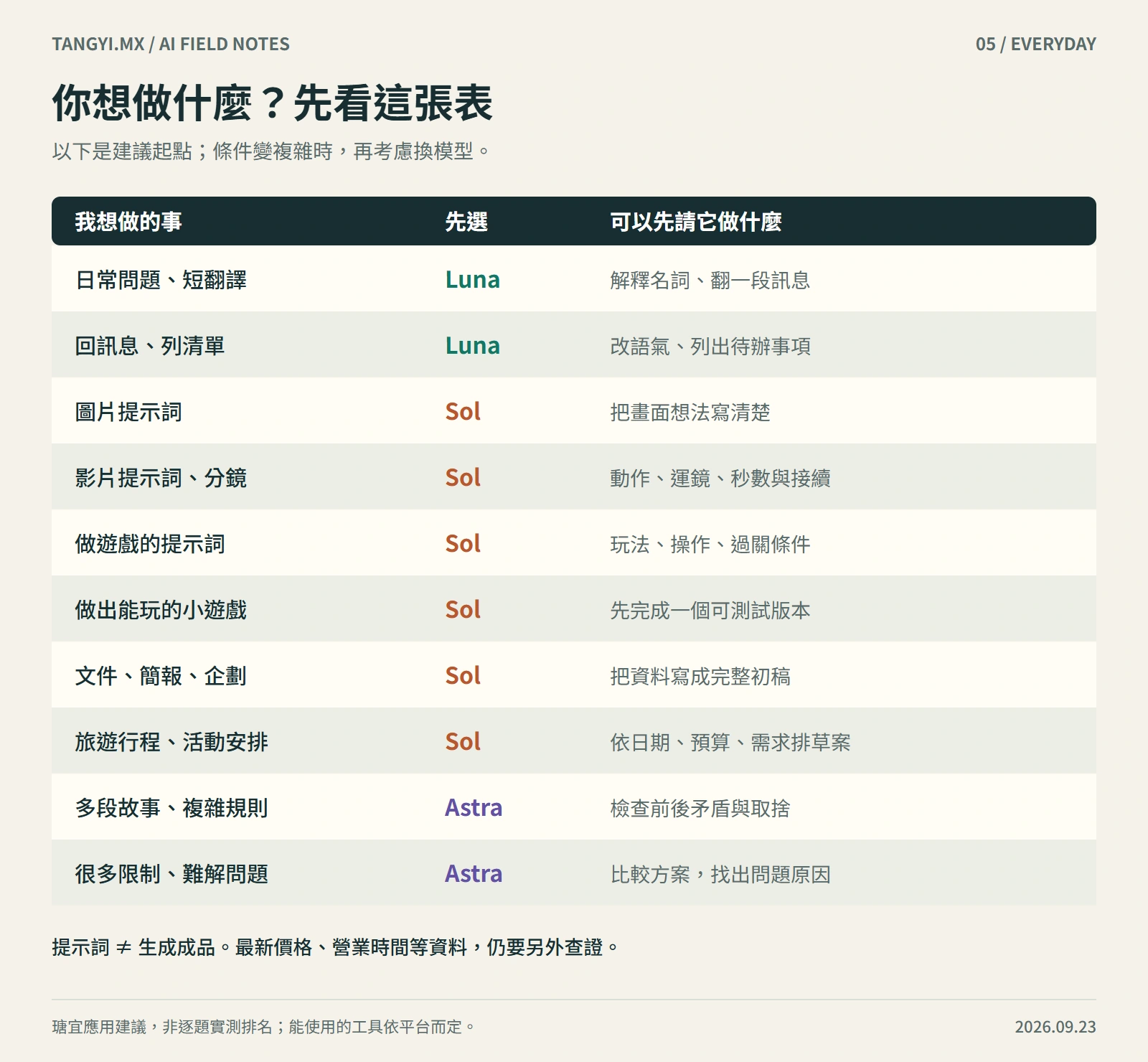Click Sol in the 旅遊行程 row
Image resolution: width=1148 pixels, height=1062 pixels.
pyautogui.click(x=463, y=742)
